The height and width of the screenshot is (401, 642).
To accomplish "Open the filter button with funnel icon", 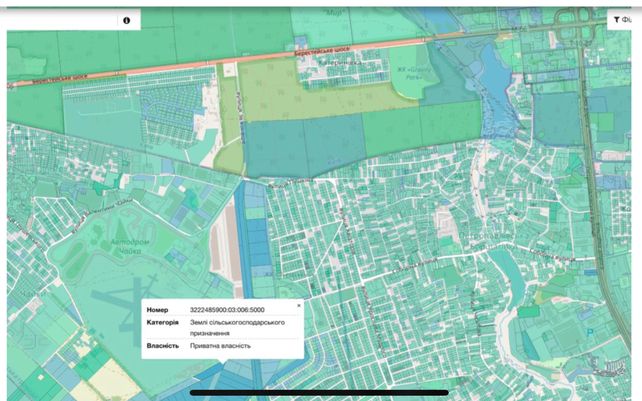I will (x=622, y=19).
